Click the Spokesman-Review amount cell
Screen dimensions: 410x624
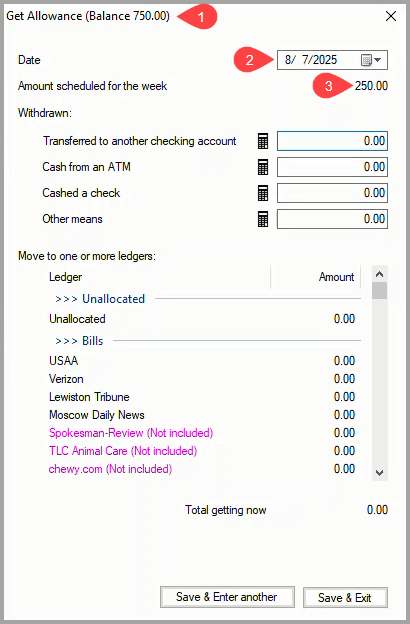point(344,433)
